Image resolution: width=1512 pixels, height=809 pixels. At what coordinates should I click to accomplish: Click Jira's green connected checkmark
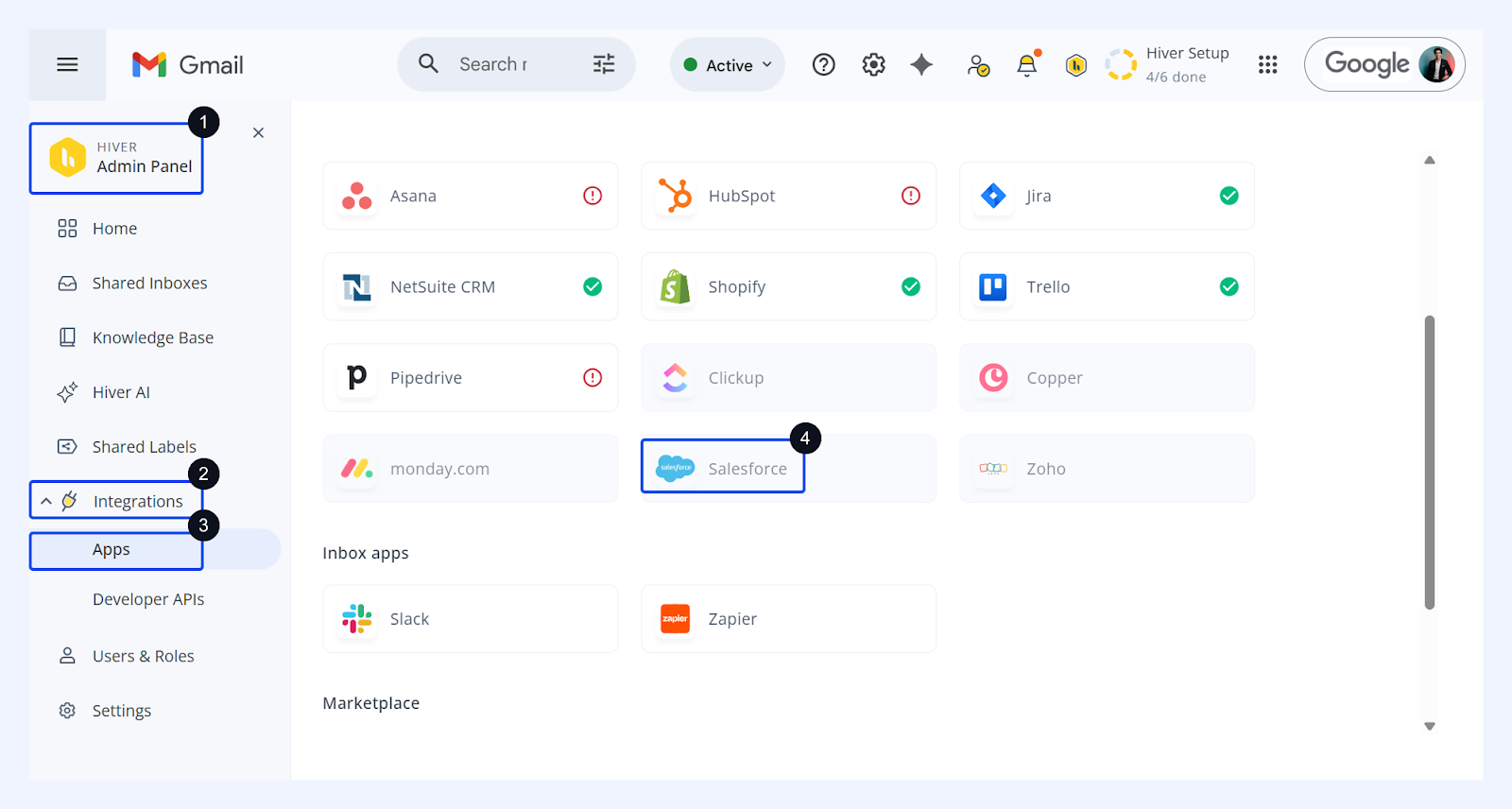[x=1229, y=196]
